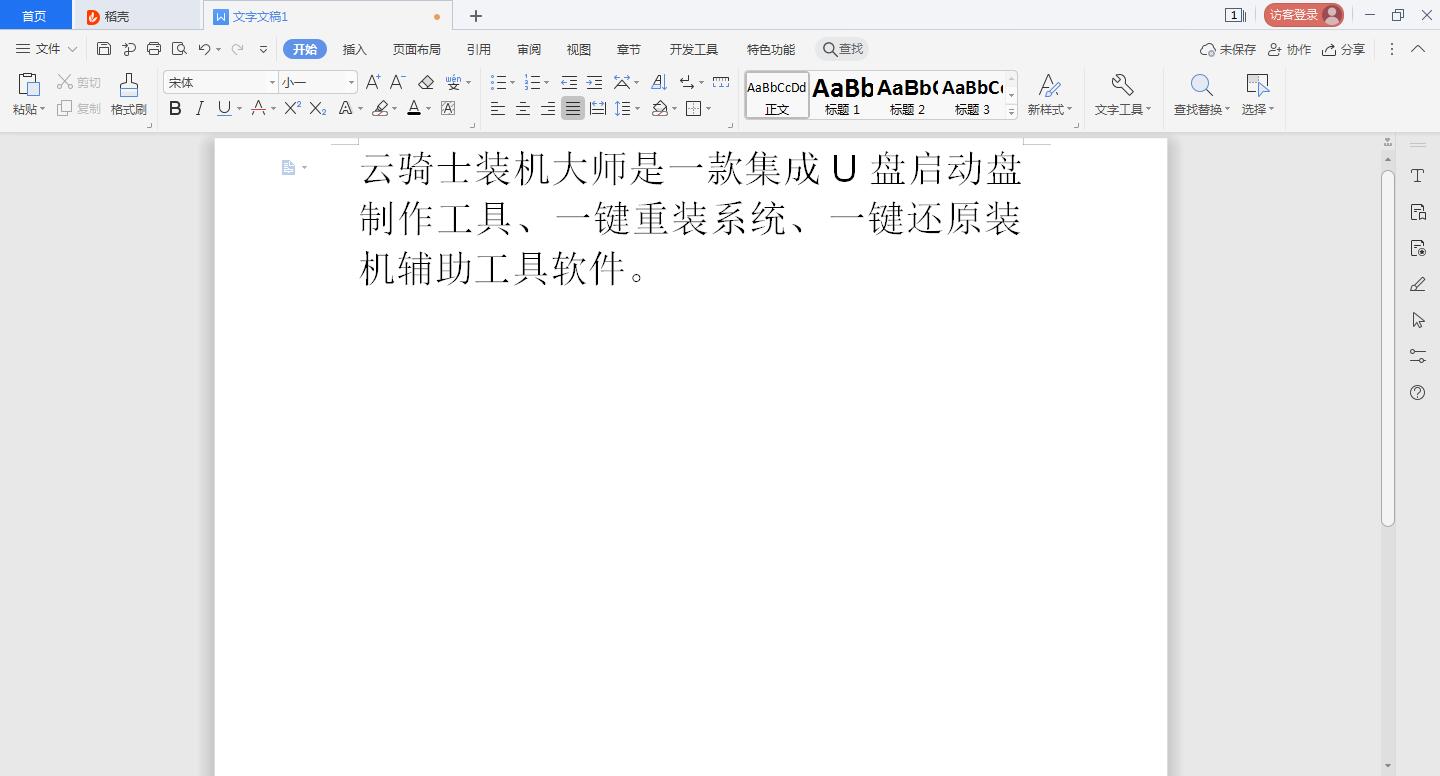The height and width of the screenshot is (776, 1440).
Task: Switch to the 插入 (Insert) tab
Action: (355, 49)
